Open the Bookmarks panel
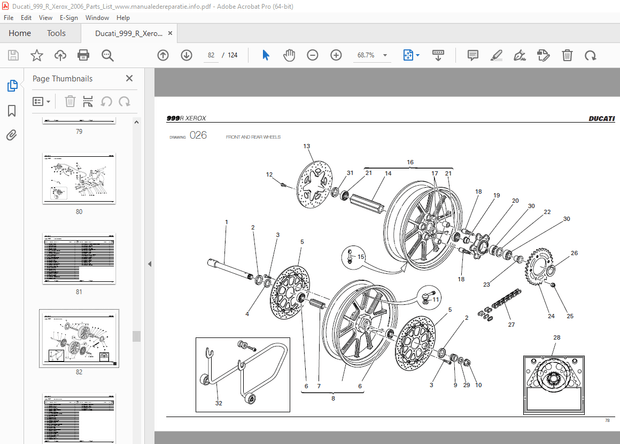The height and width of the screenshot is (444, 620). click(12, 111)
